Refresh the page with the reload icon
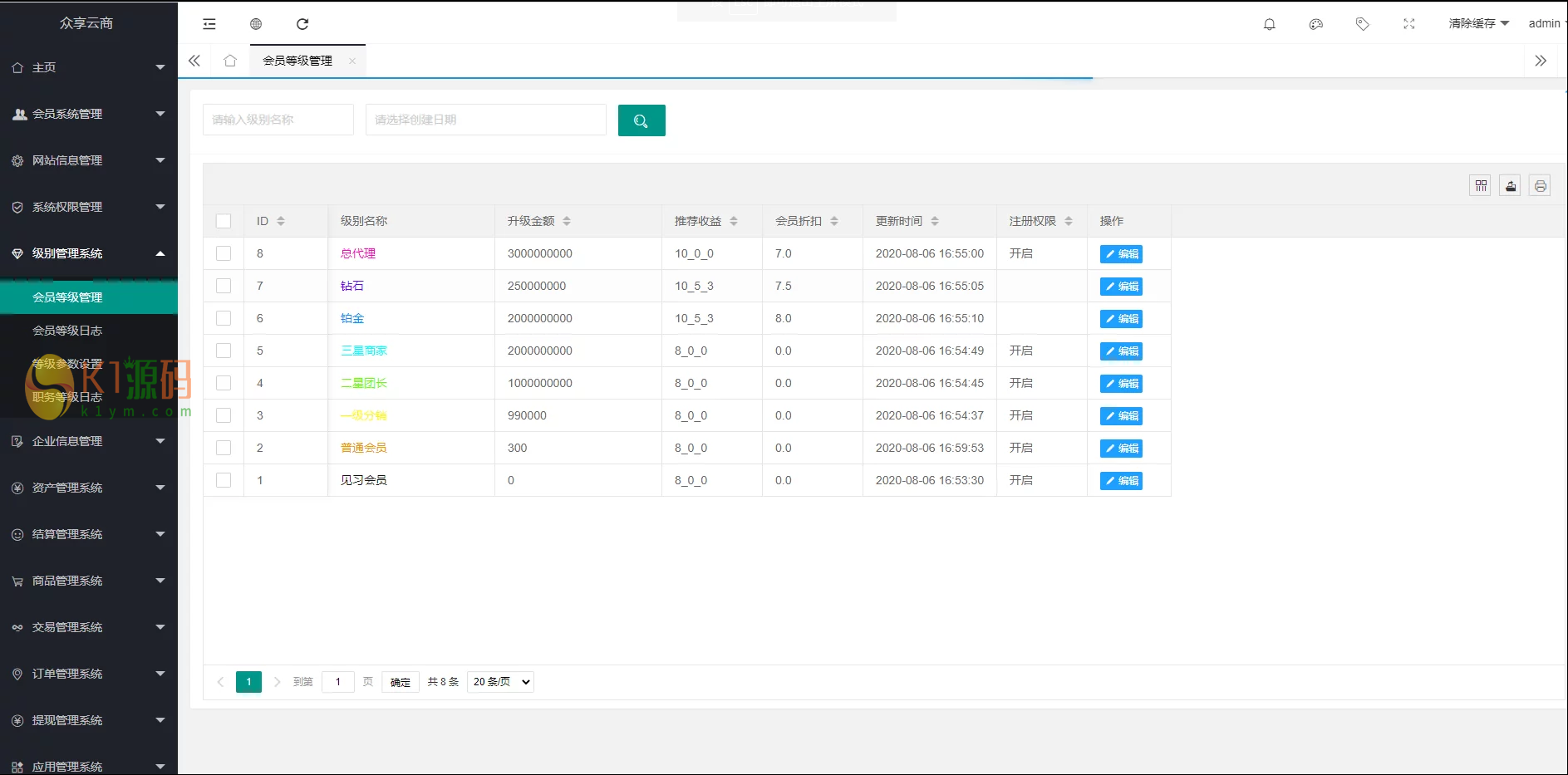 302,24
